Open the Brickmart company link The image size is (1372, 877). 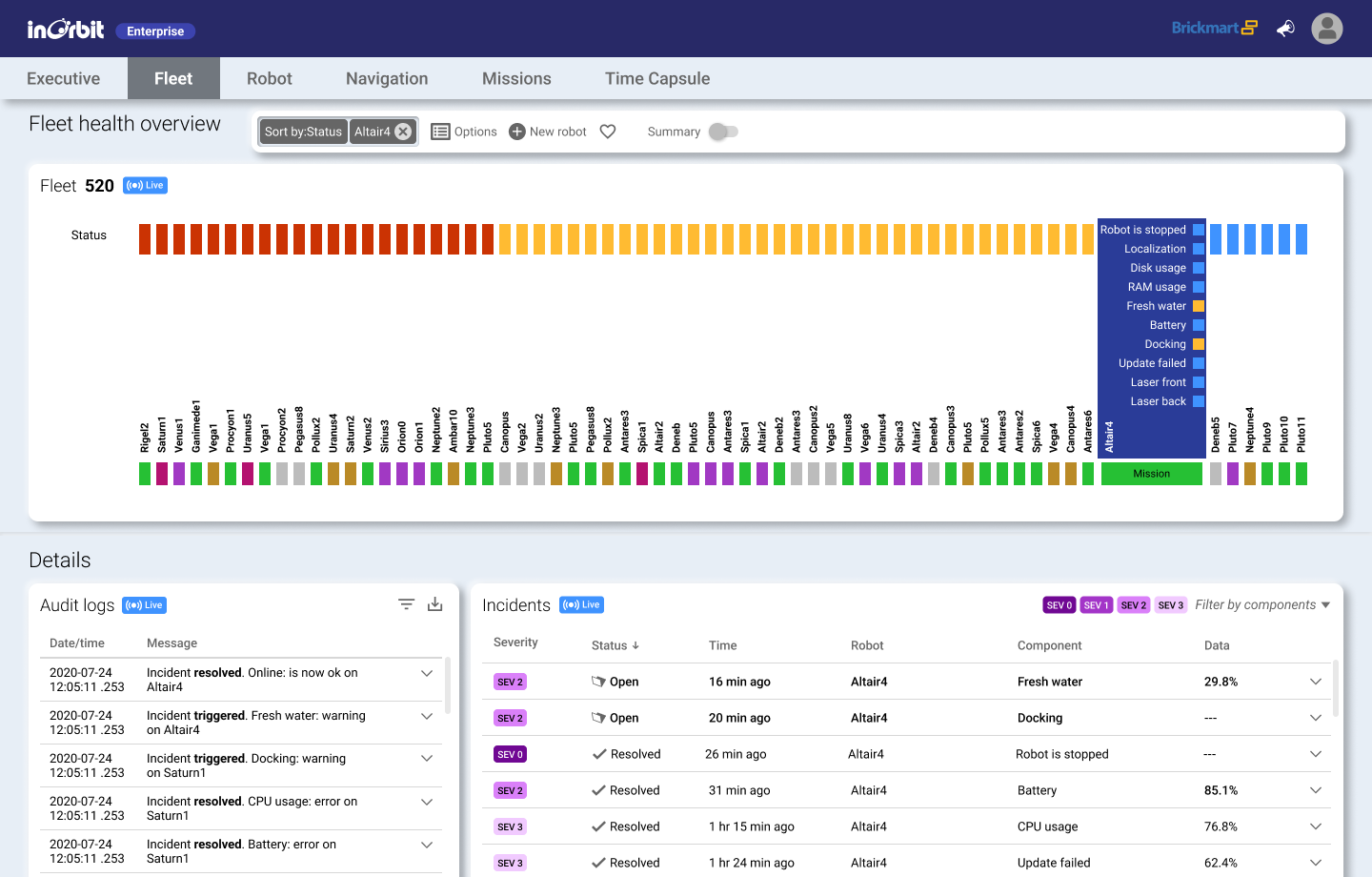(1215, 28)
